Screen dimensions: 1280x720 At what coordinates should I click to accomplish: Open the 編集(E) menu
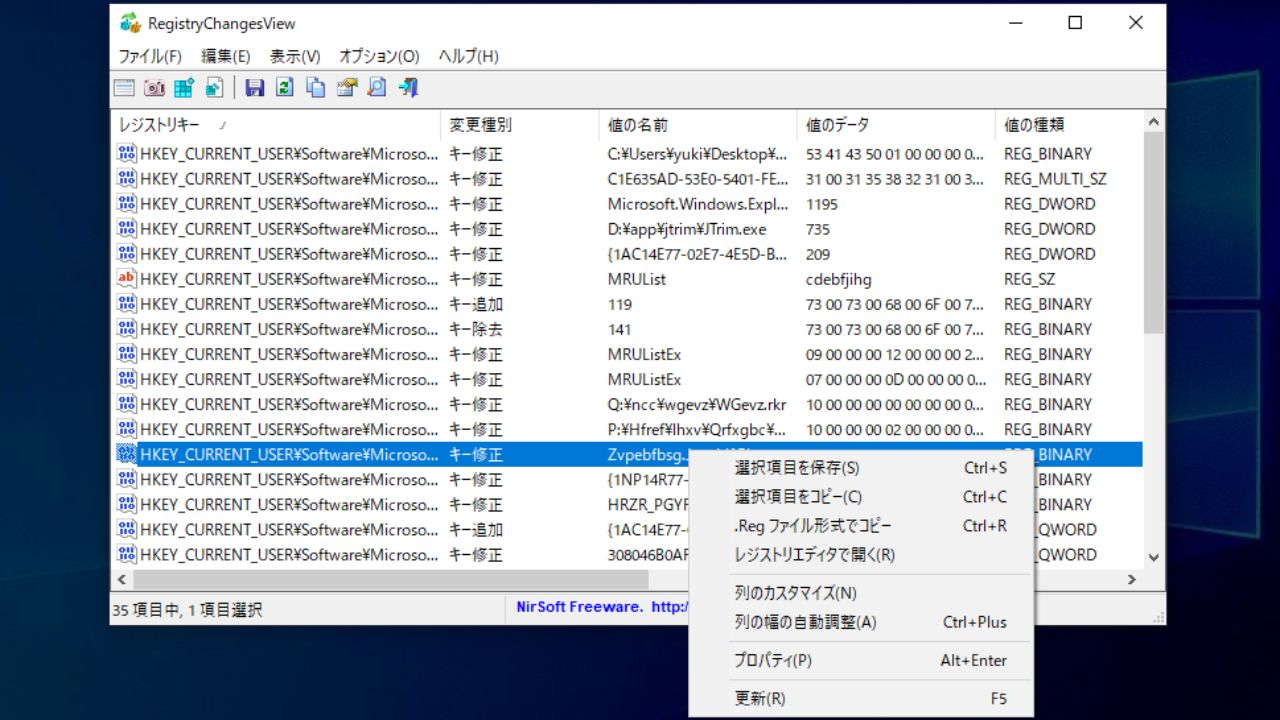click(x=226, y=56)
